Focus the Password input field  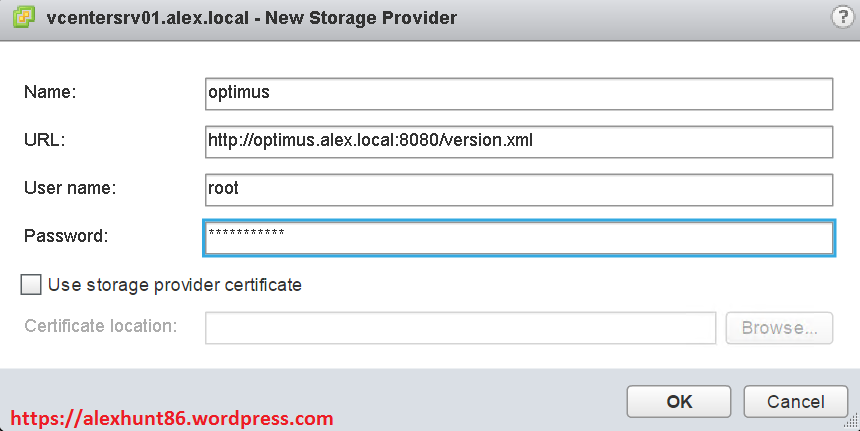(x=518, y=237)
